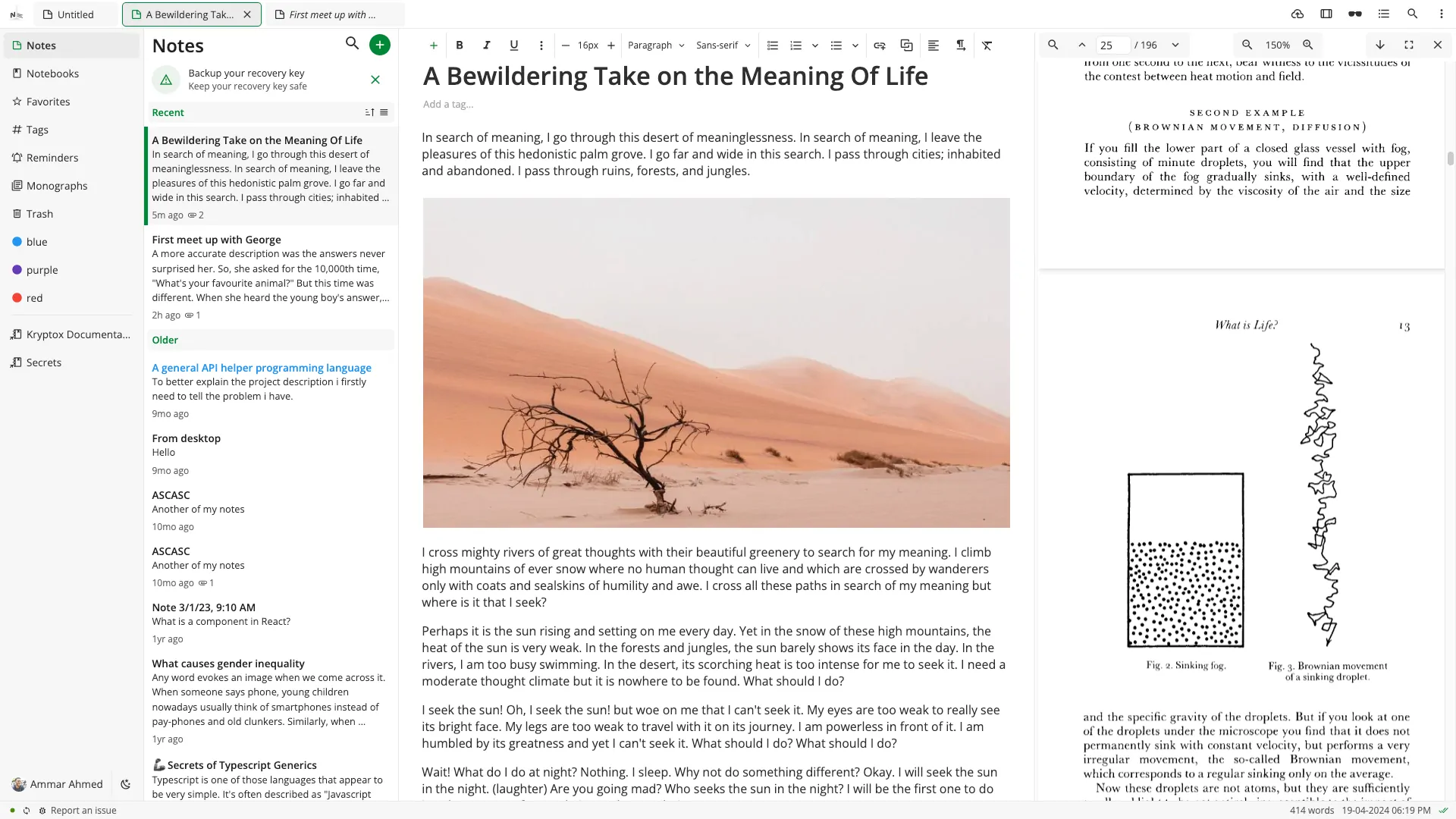Screen dimensions: 1456x819
Task: Toggle focus mode with the glasses icon
Action: point(1355,14)
